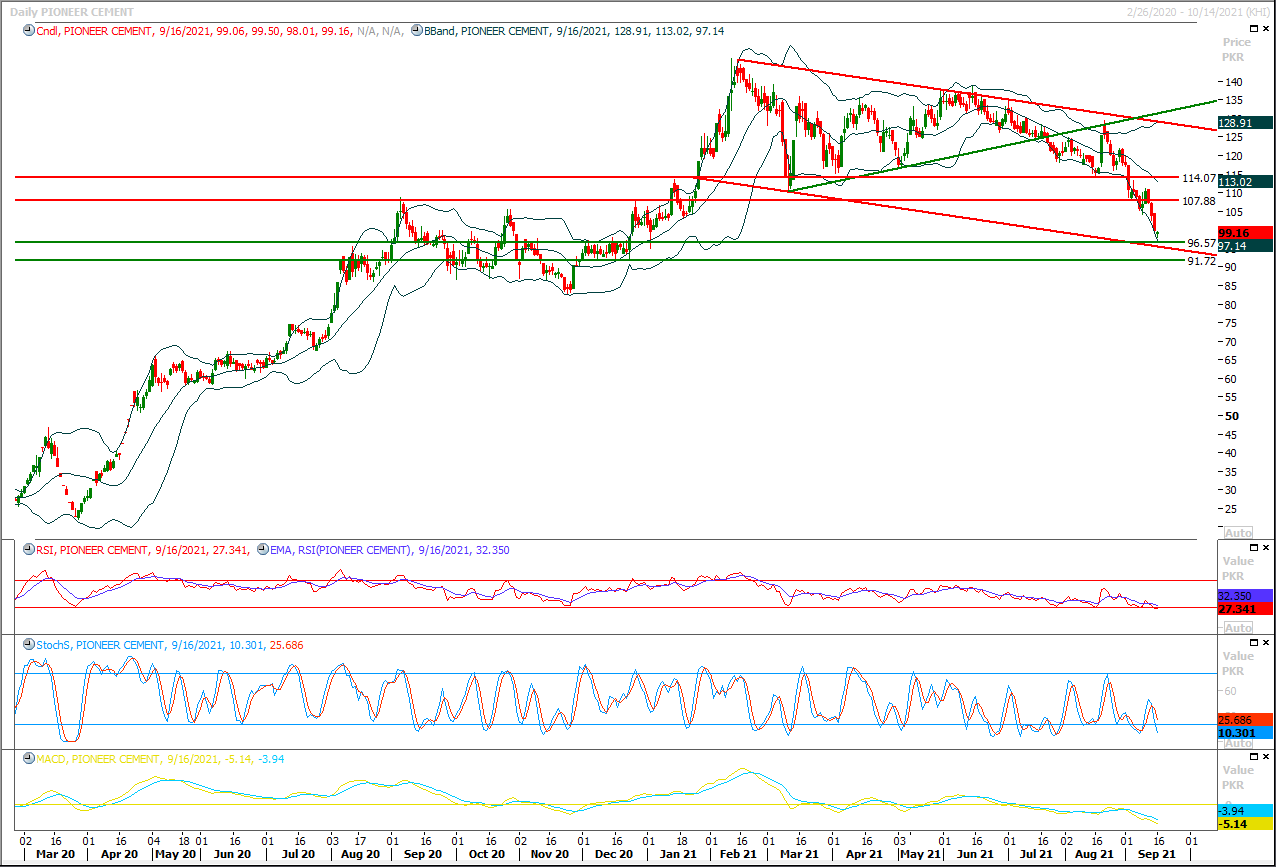
Task: Click the clock icon beside BBand legend
Action: pyautogui.click(x=417, y=32)
